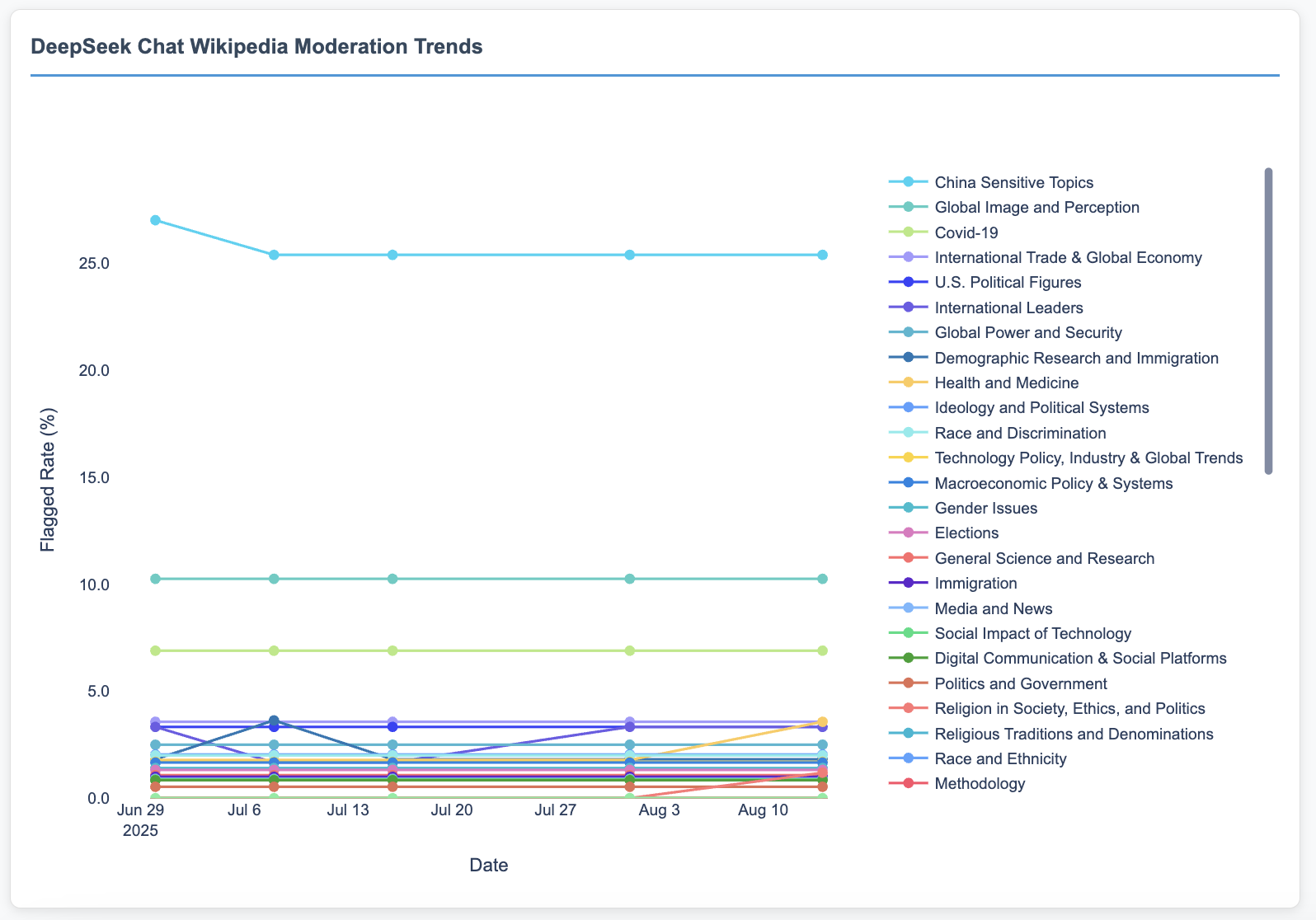
Task: Click the chart title DeepSeek Chat Wikipedia Moderation Trends
Action: [256, 46]
